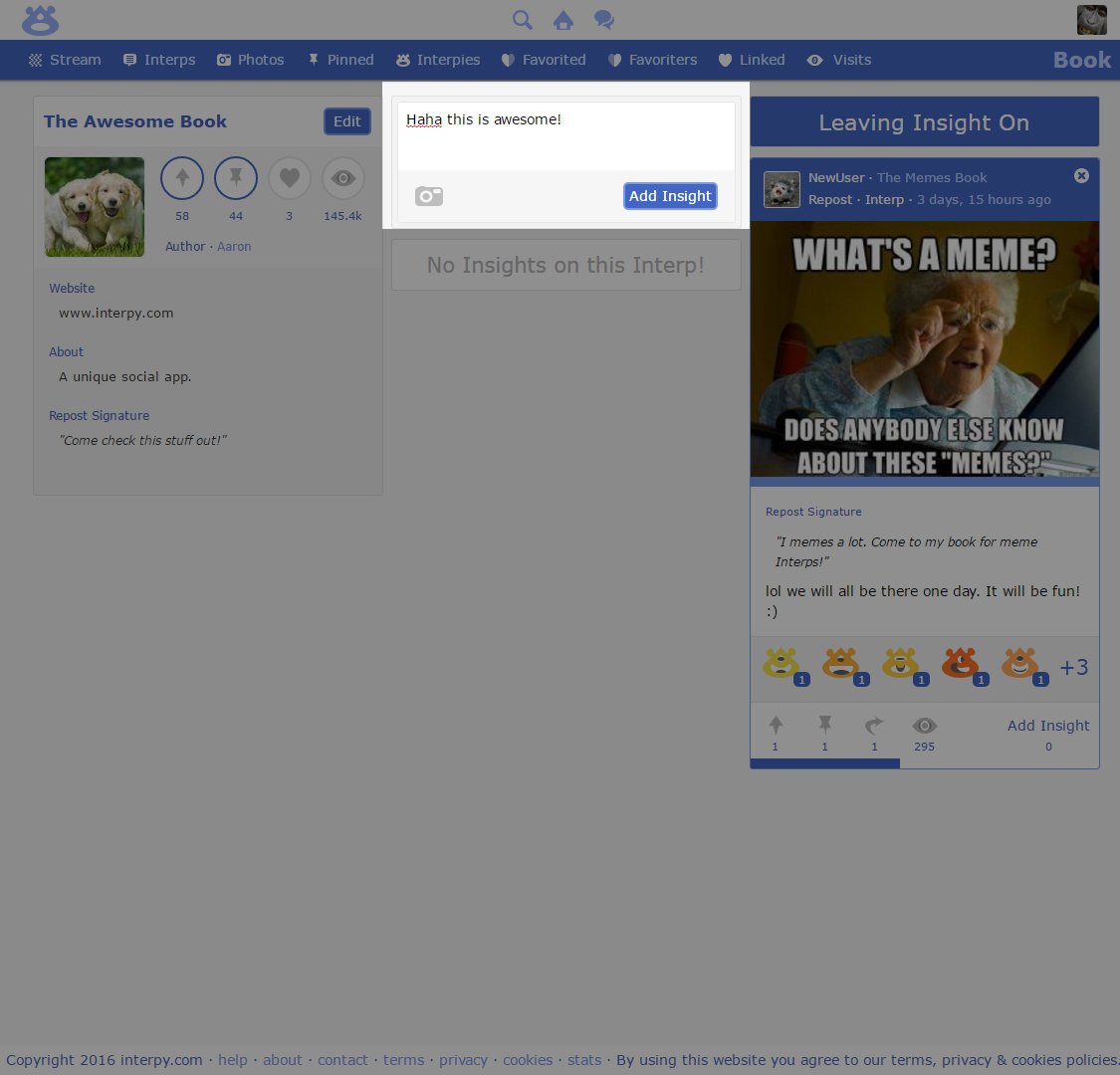The width and height of the screenshot is (1120, 1075).
Task: Open the Stream tab
Action: pos(65,60)
